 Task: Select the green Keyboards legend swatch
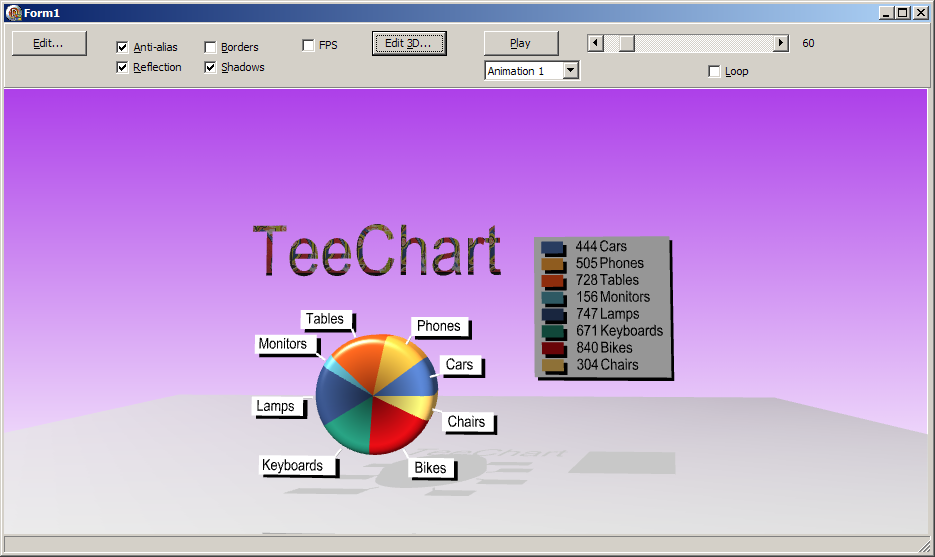point(553,332)
